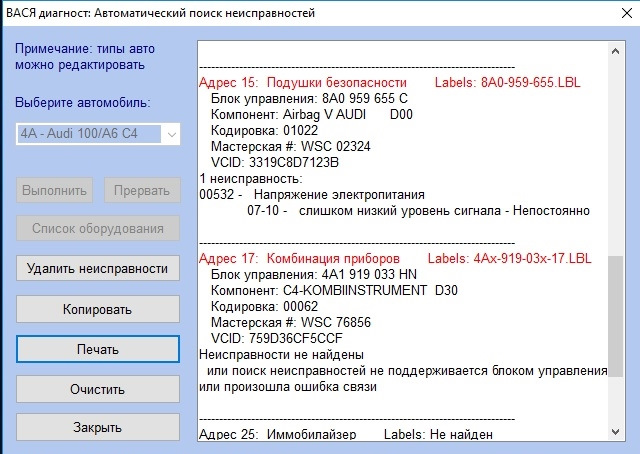
Task: Click the Адрес 25: Иммобилайзер heading
Action: [x=278, y=434]
